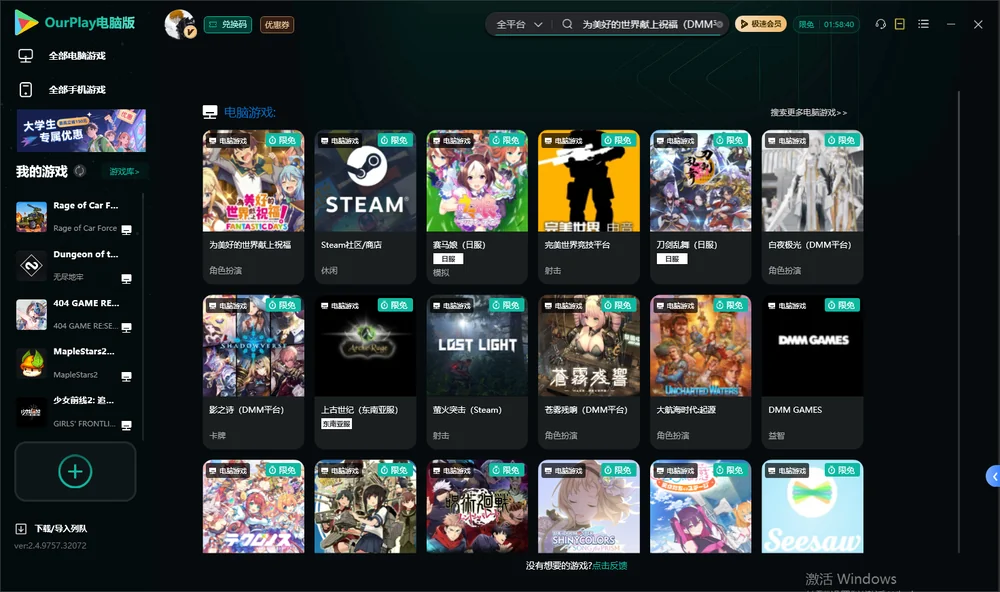
Task: Click the OurPlay logo icon
Action: tap(26, 23)
